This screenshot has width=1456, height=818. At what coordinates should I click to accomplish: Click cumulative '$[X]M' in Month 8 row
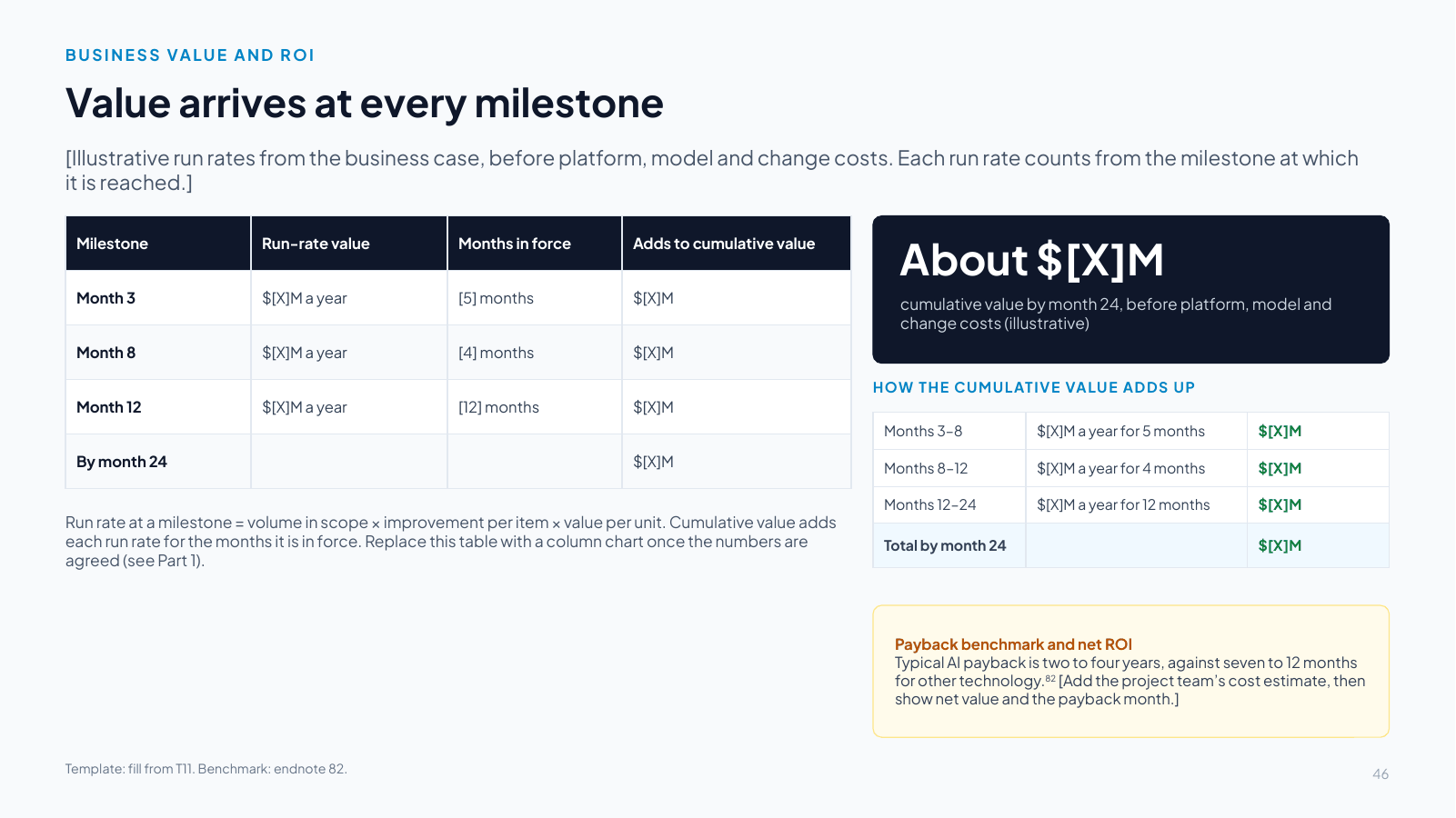653,353
